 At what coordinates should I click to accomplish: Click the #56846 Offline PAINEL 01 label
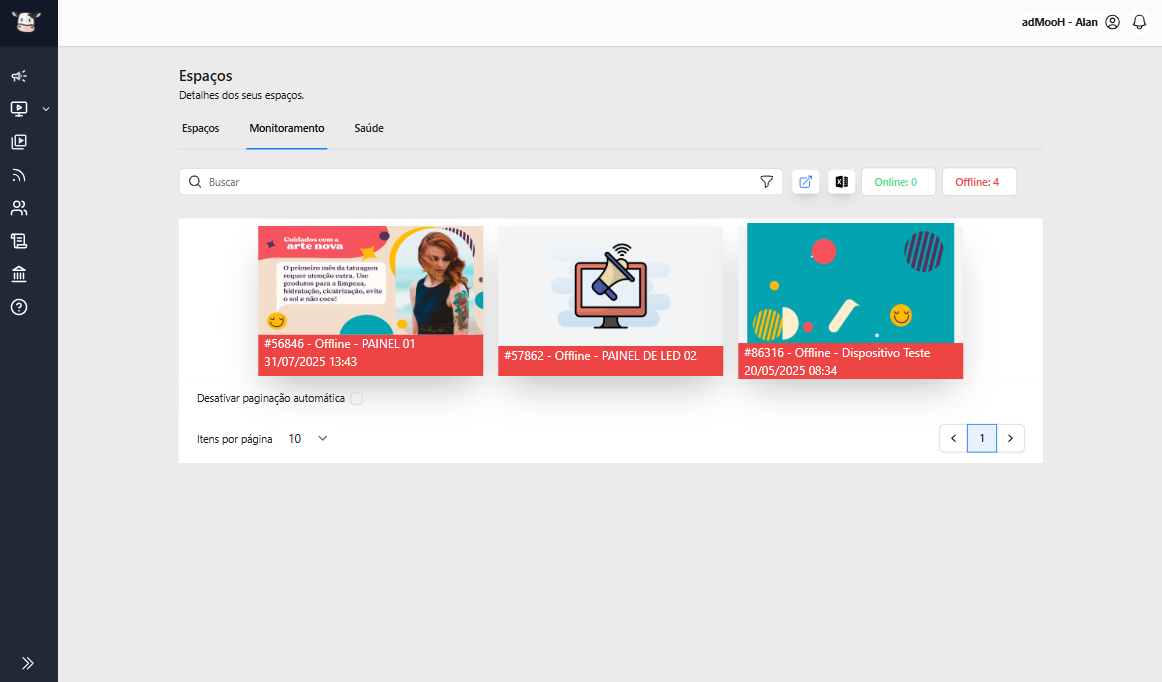[371, 355]
